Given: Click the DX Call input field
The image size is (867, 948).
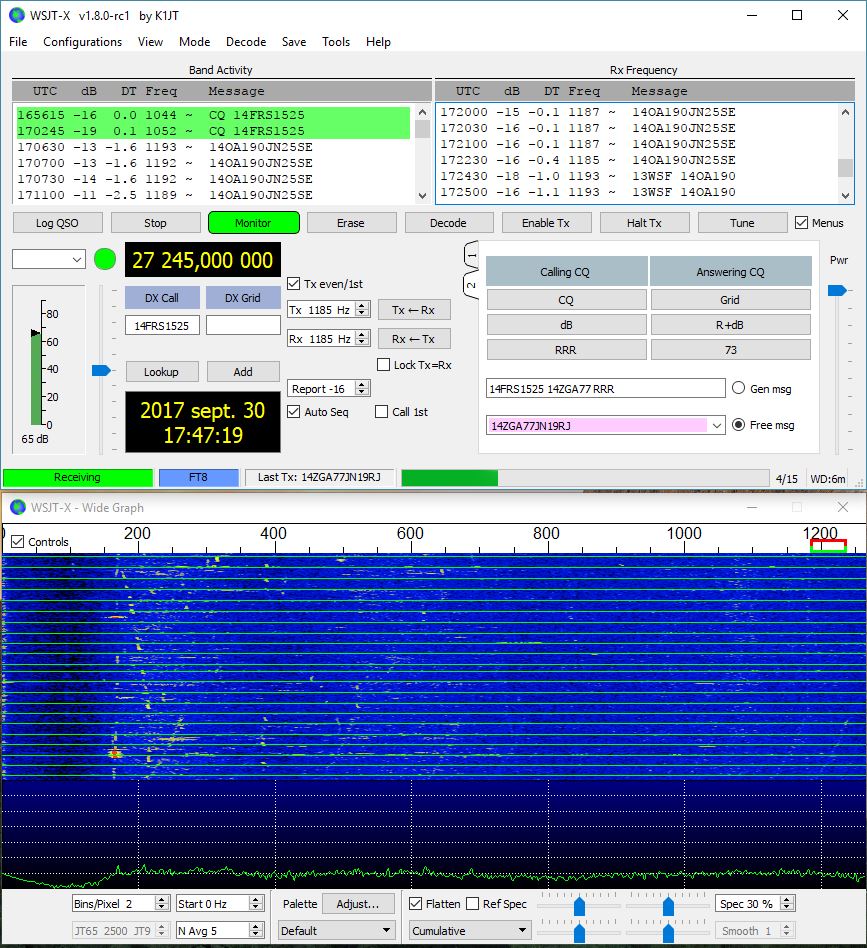Looking at the screenshot, I should pos(162,325).
